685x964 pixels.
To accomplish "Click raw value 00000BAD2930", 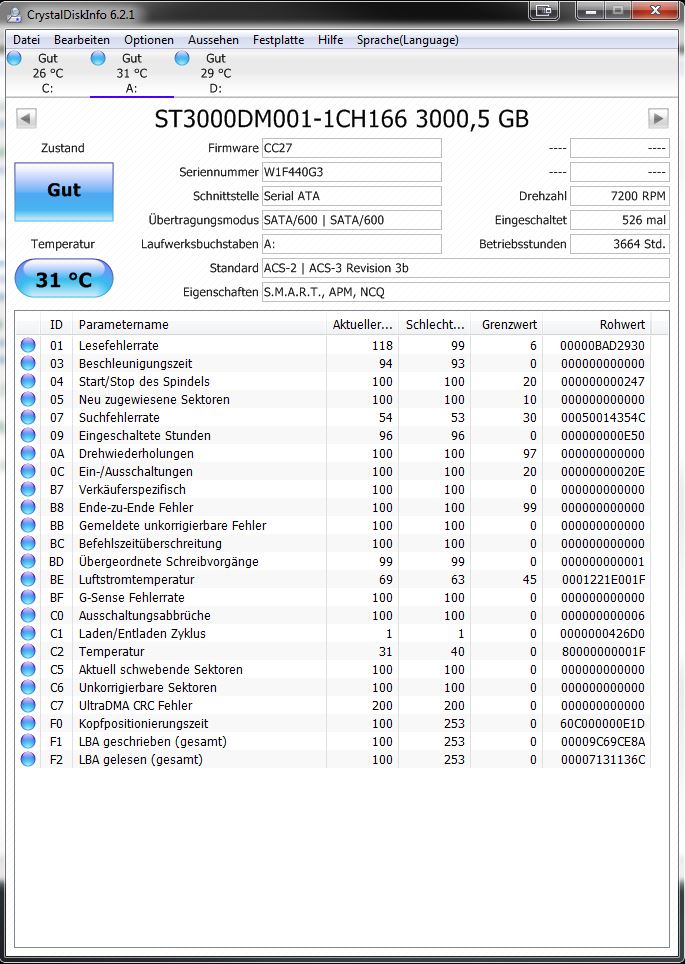I will click(x=603, y=346).
